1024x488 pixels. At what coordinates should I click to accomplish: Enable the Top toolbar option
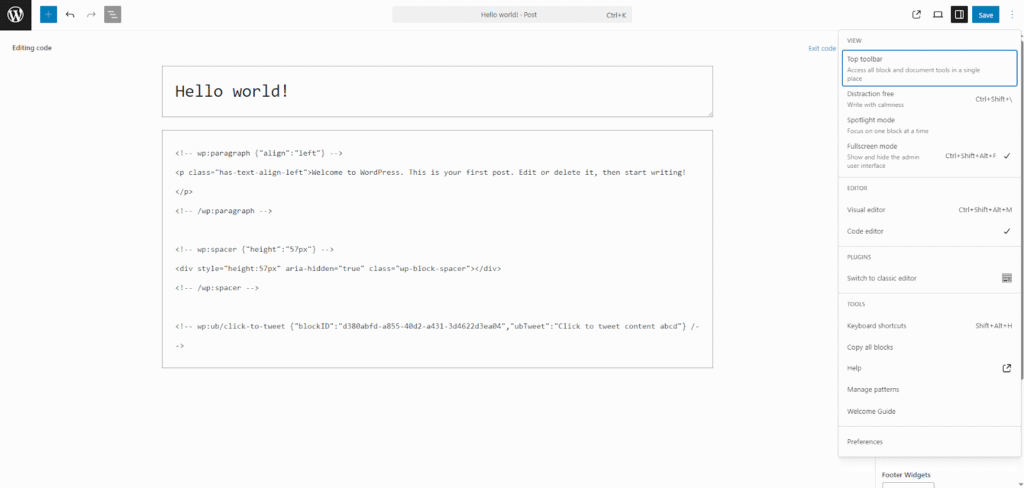tap(929, 66)
